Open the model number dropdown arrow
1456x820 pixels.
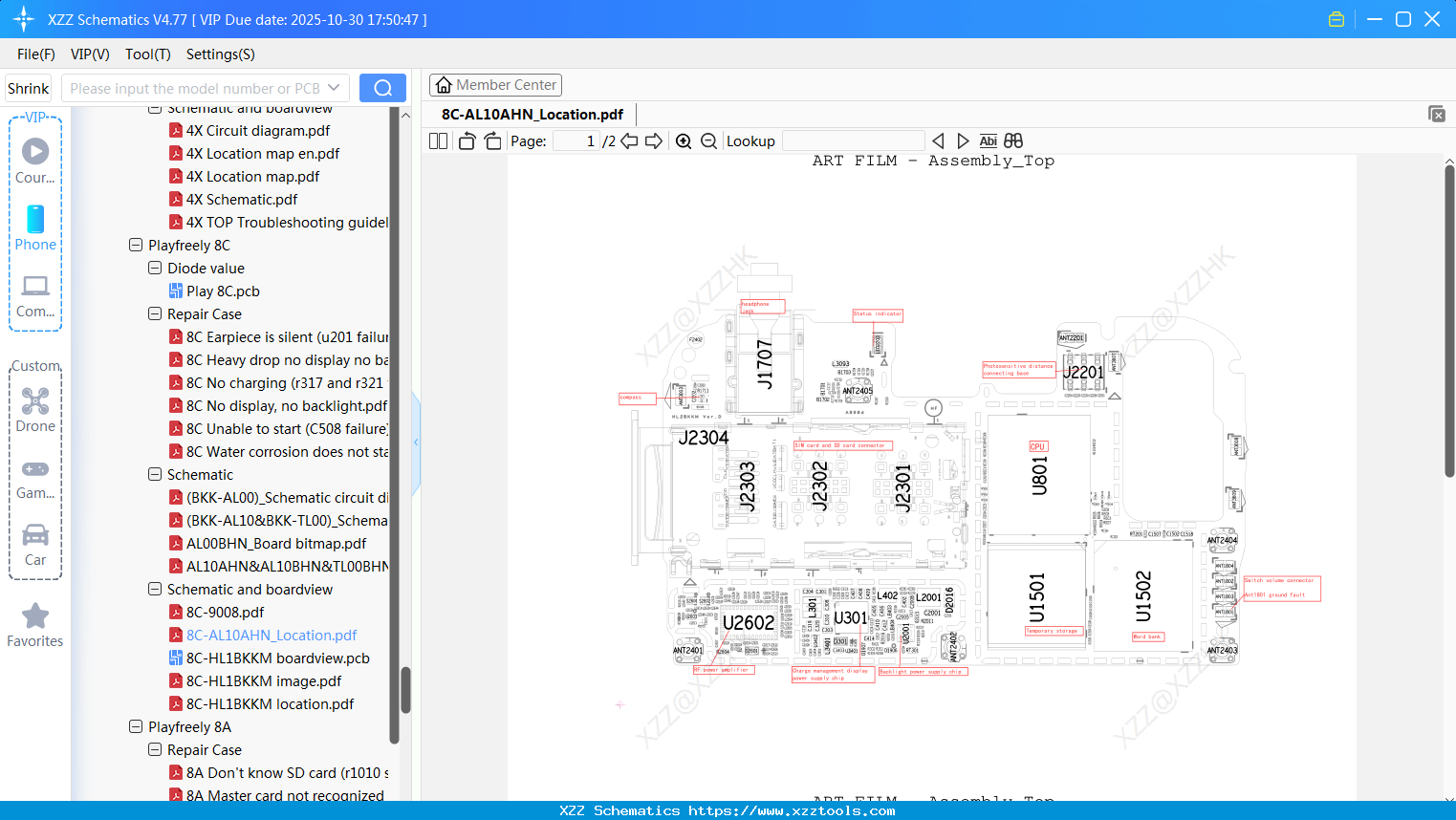tap(334, 88)
